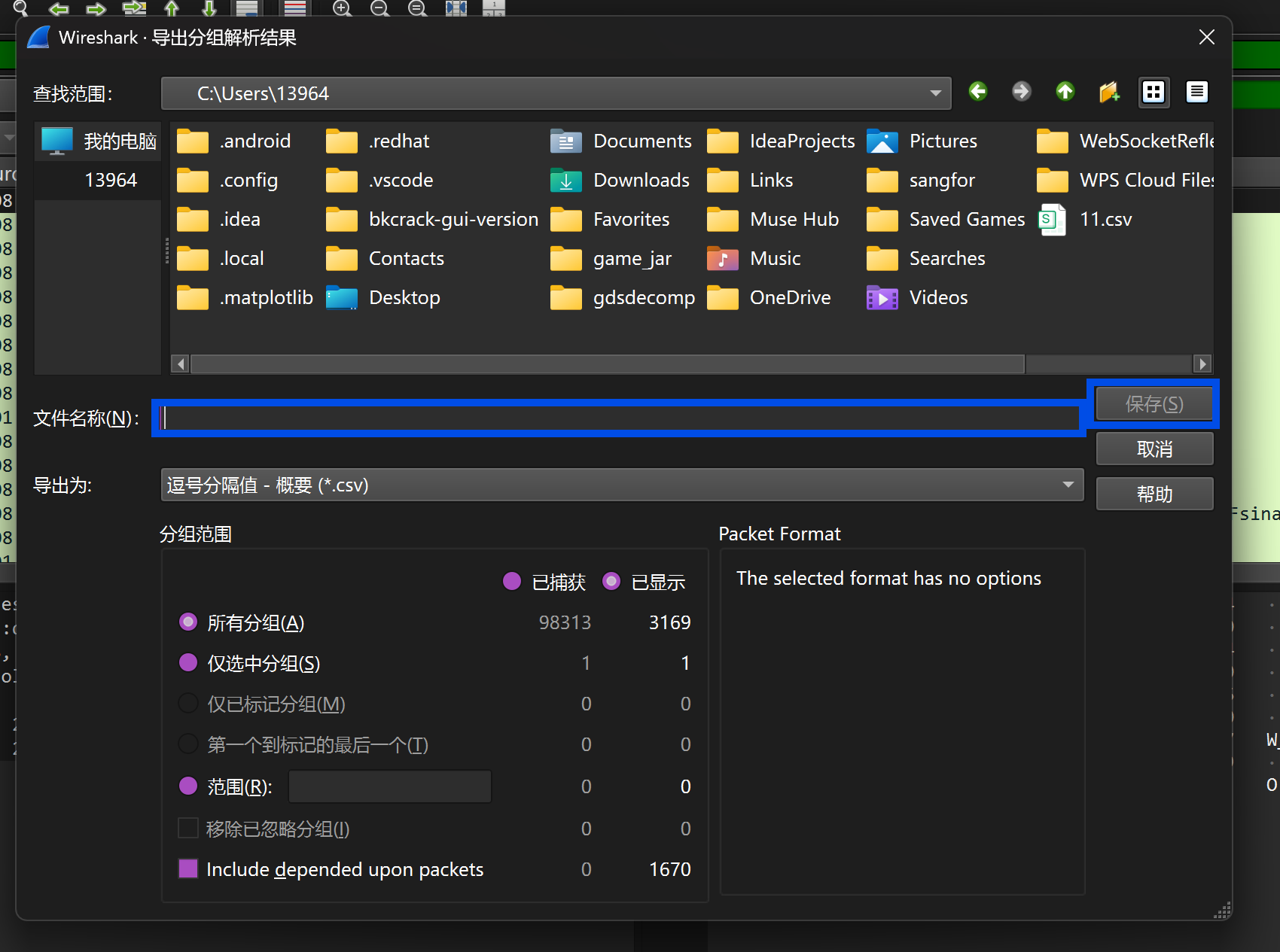Select the .matplotlib folder
Screen dimensions: 1280x952
click(245, 298)
